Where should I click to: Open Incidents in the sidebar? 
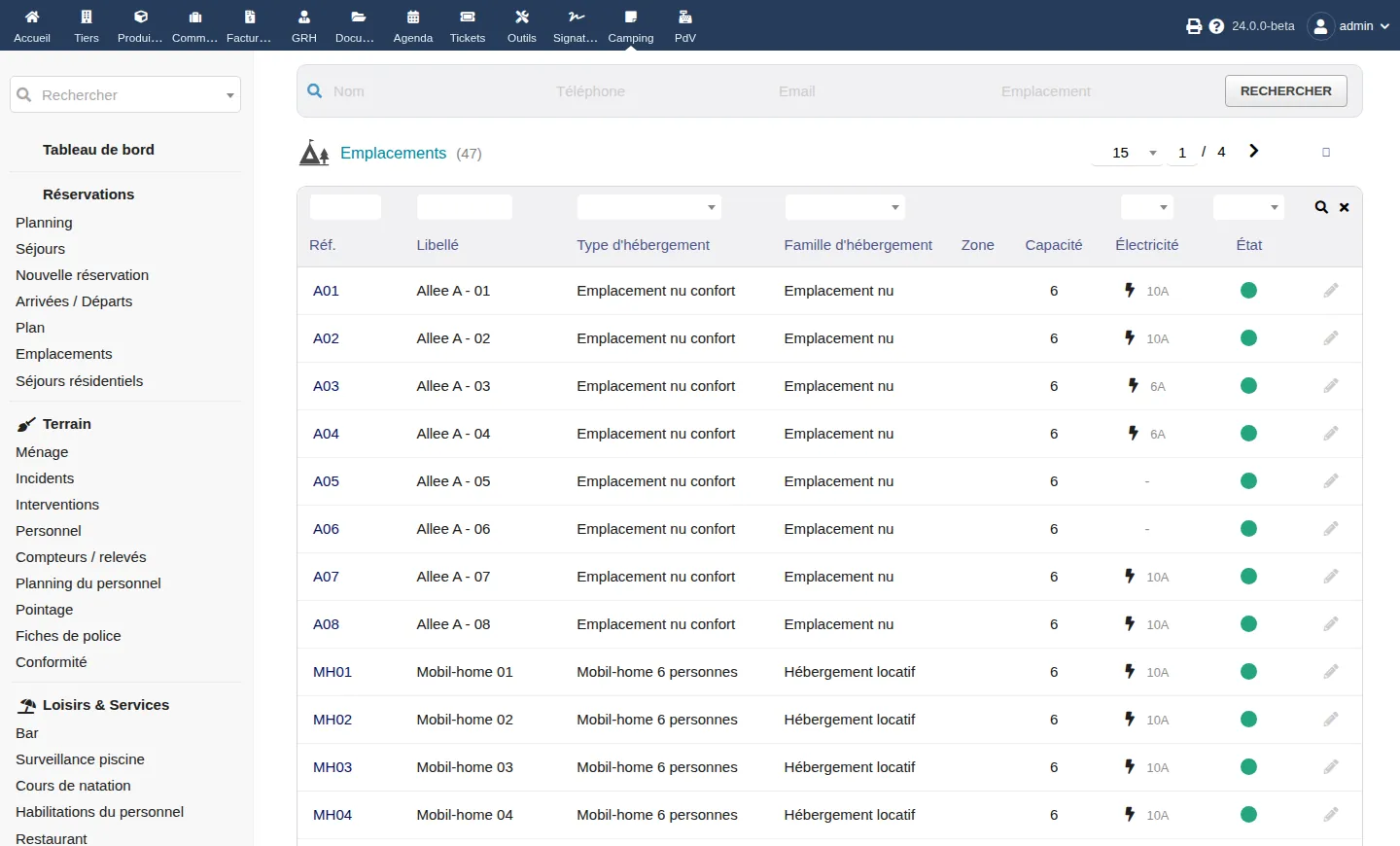click(45, 478)
